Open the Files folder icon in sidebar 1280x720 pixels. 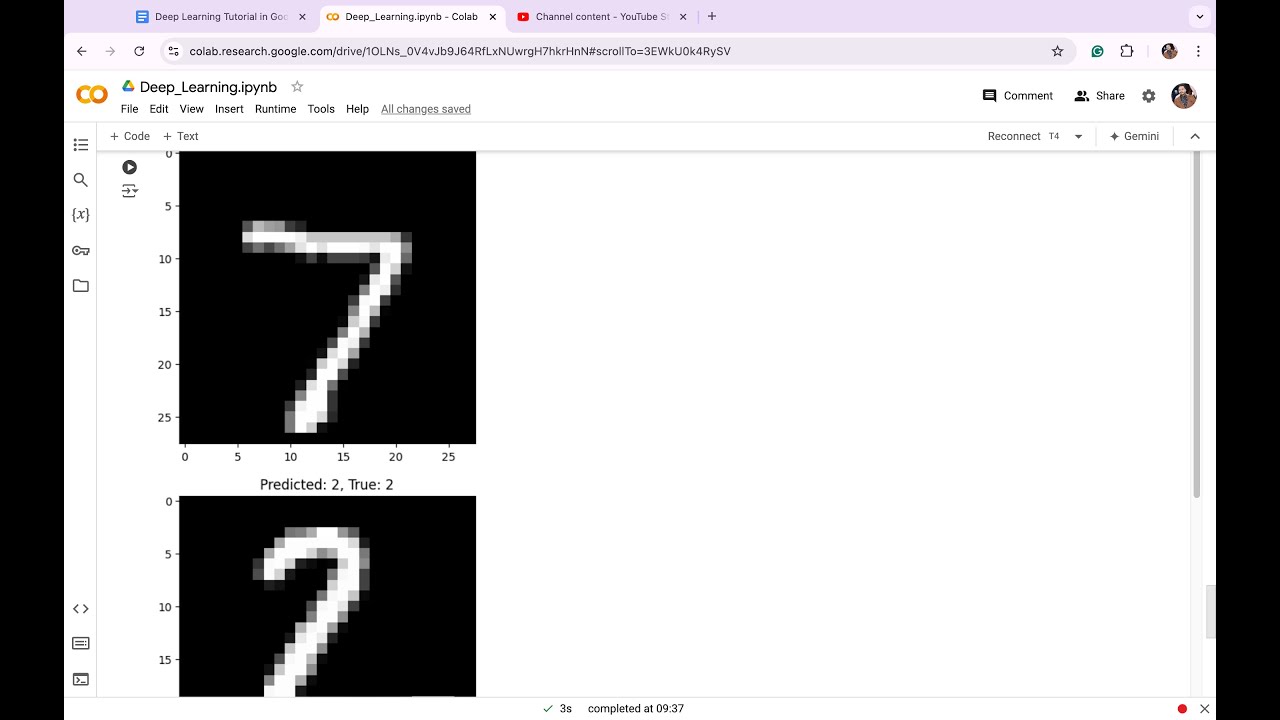(x=81, y=286)
